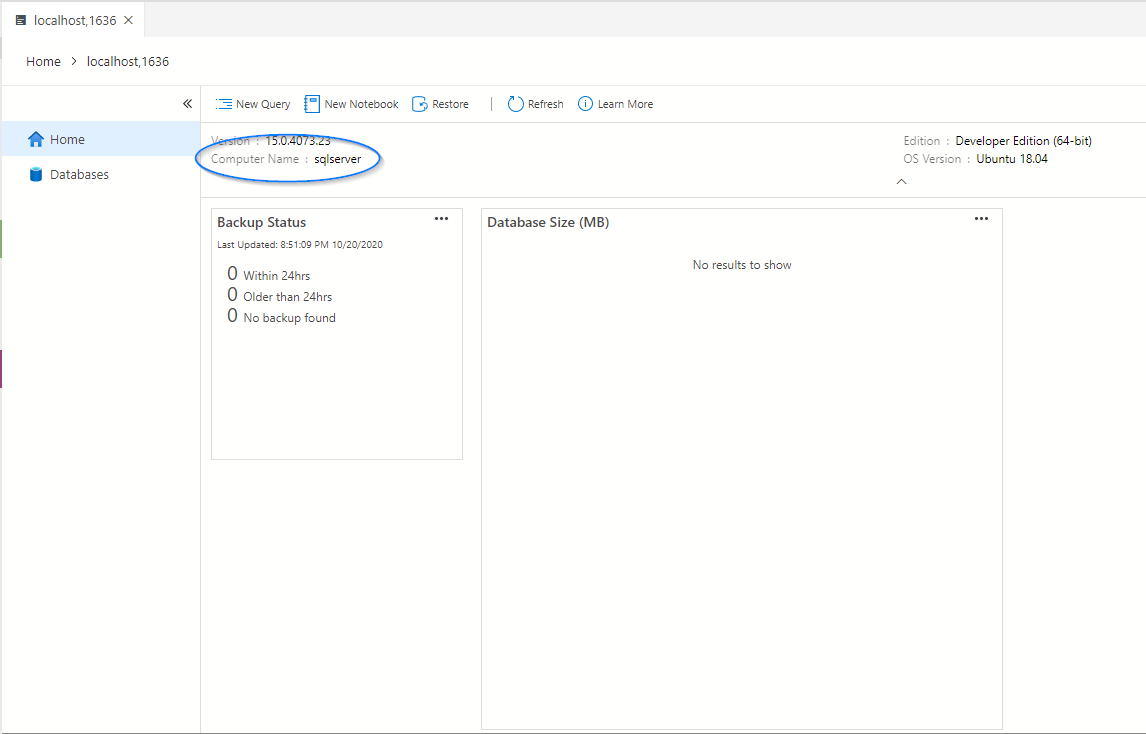1146x734 pixels.
Task: Click the New Query icon
Action: [224, 103]
